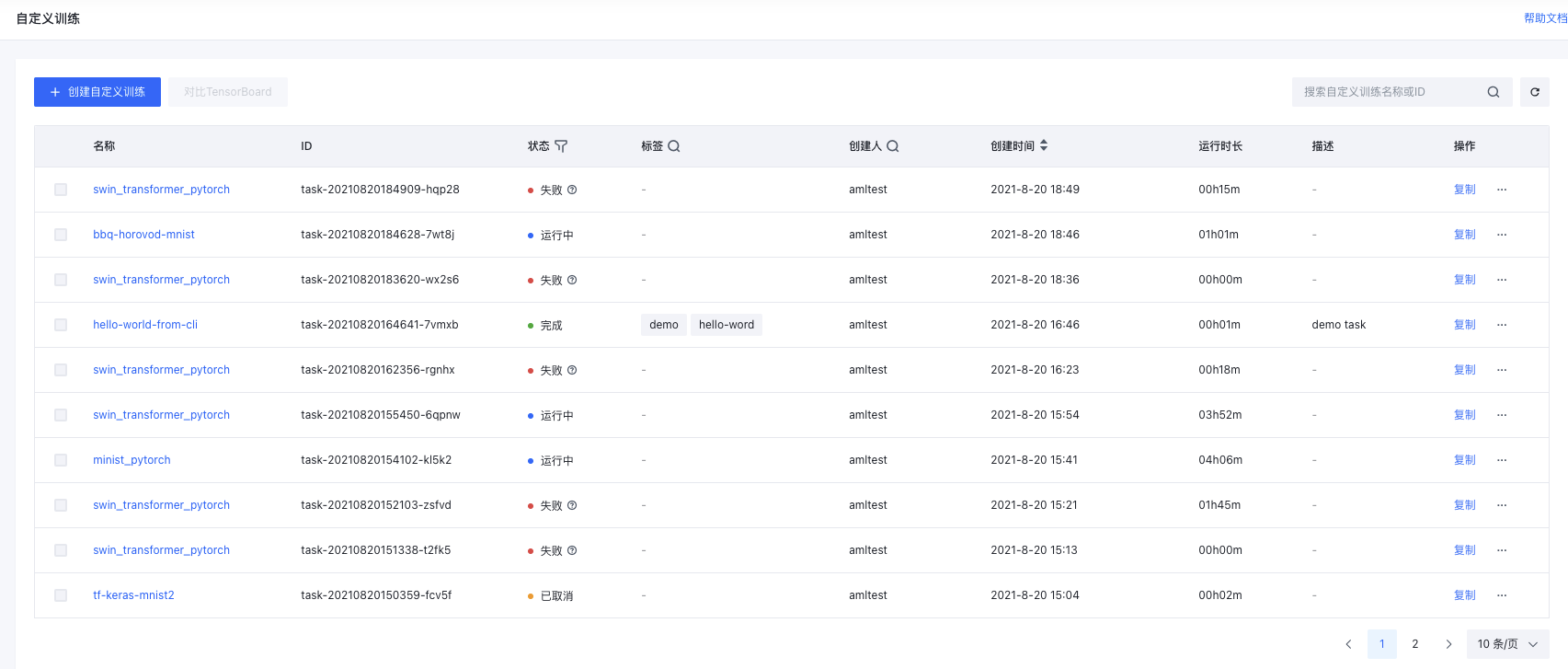The image size is (1568, 669).
Task: Click the 运行时长 column header
Action: [1220, 146]
